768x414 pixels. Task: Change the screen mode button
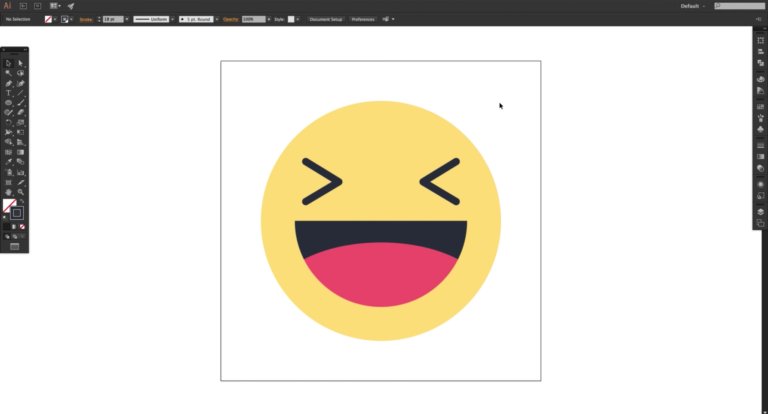[x=15, y=246]
